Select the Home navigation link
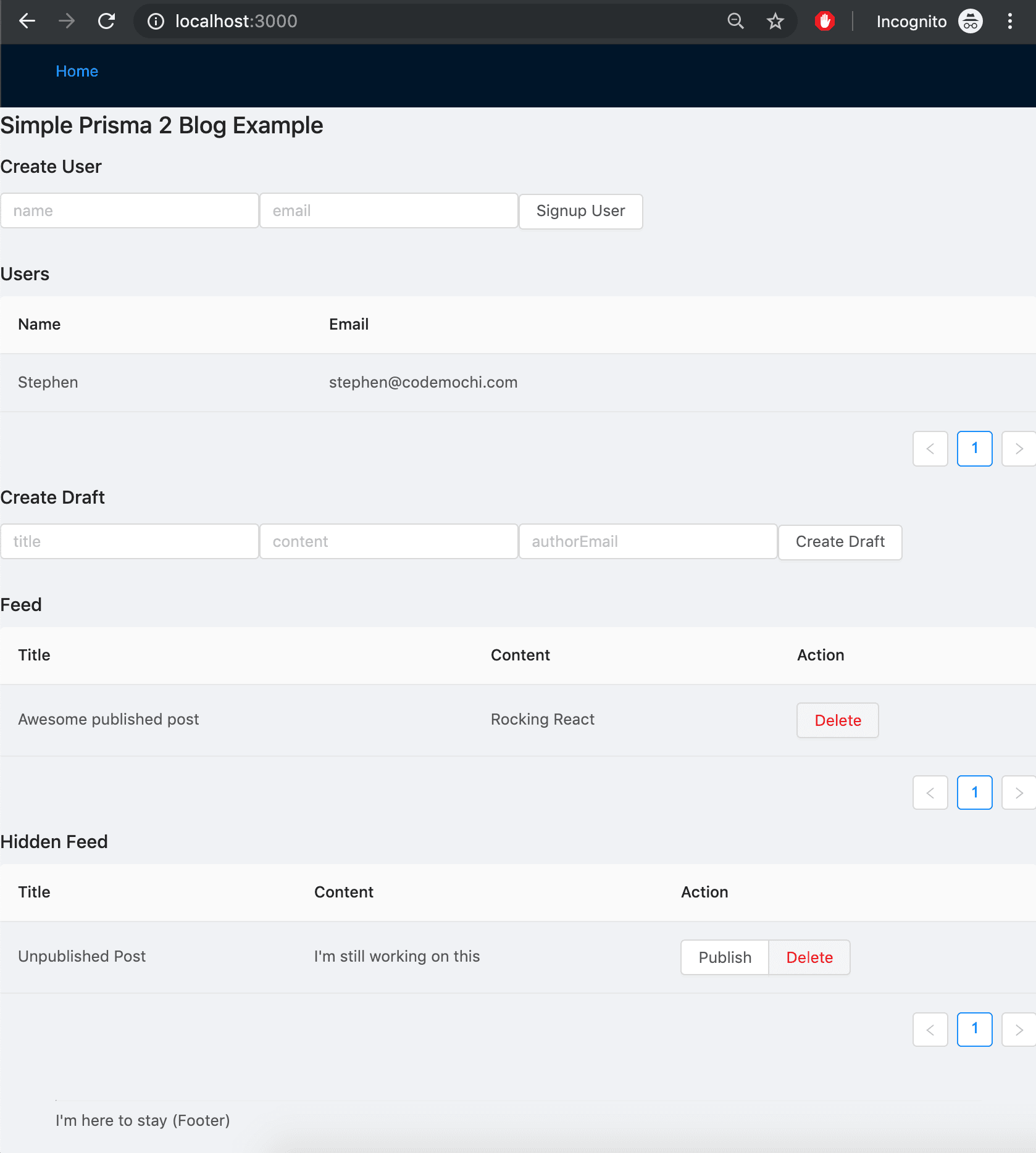 (77, 71)
